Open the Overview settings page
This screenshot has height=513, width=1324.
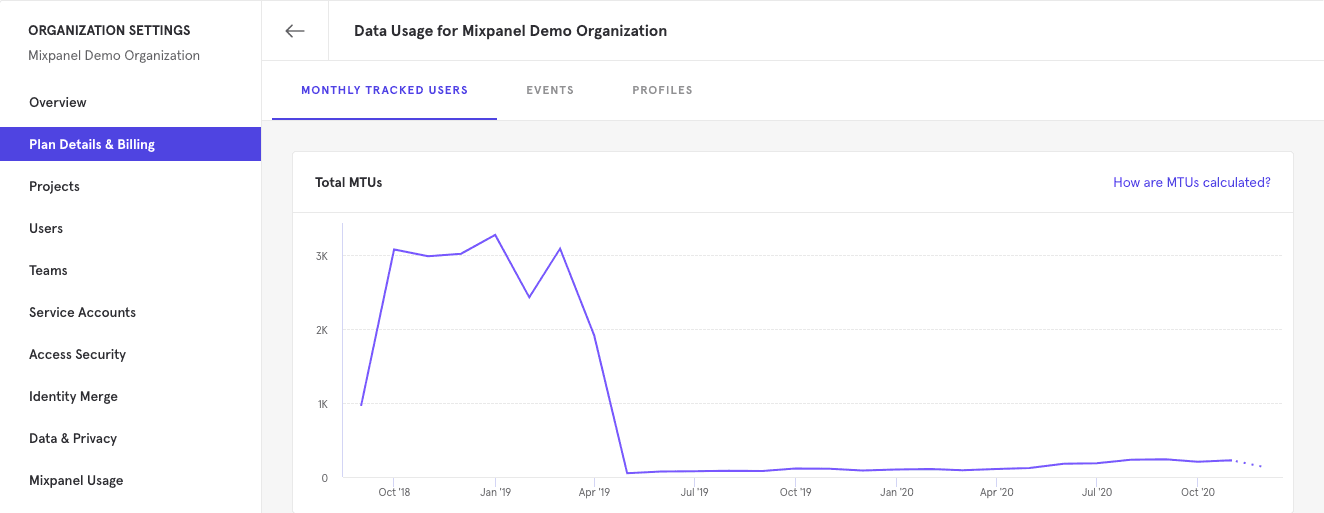pyautogui.click(x=58, y=102)
